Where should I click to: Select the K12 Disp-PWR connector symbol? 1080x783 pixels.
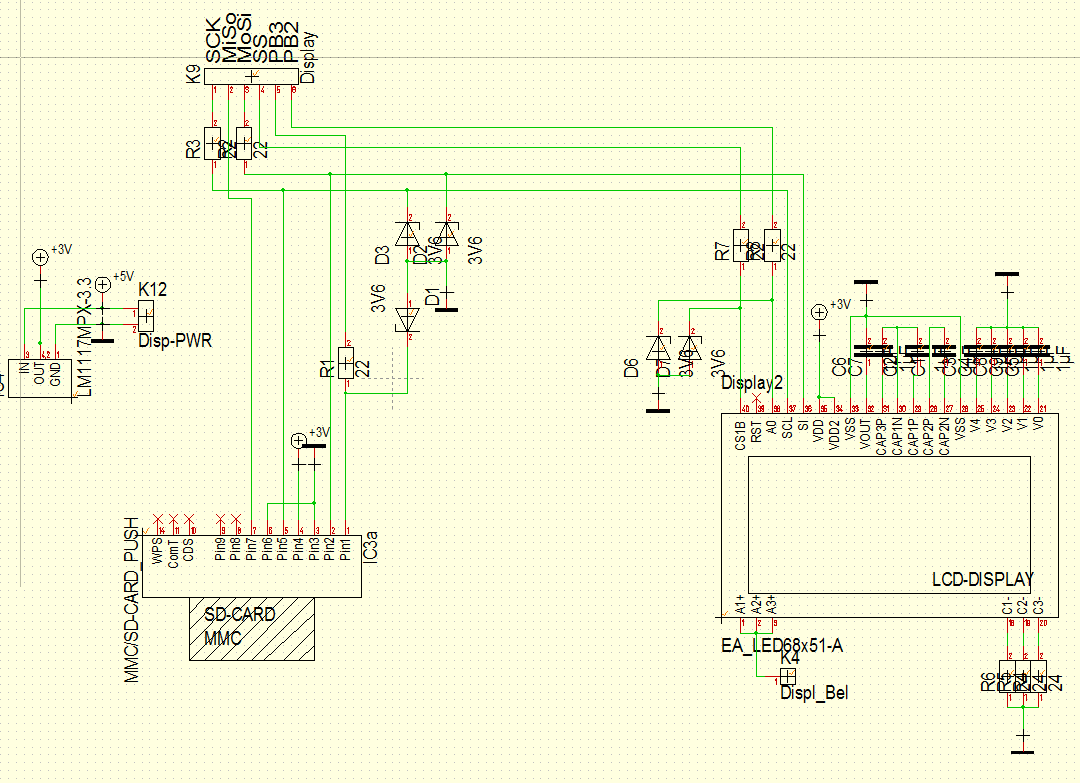tap(146, 317)
